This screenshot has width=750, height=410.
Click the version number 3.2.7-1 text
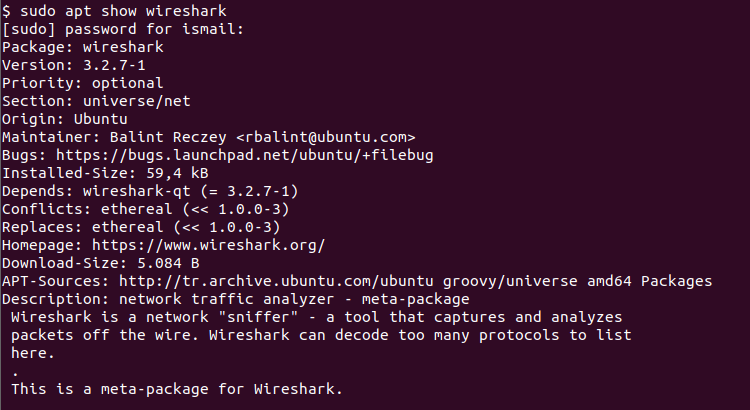tap(114, 65)
